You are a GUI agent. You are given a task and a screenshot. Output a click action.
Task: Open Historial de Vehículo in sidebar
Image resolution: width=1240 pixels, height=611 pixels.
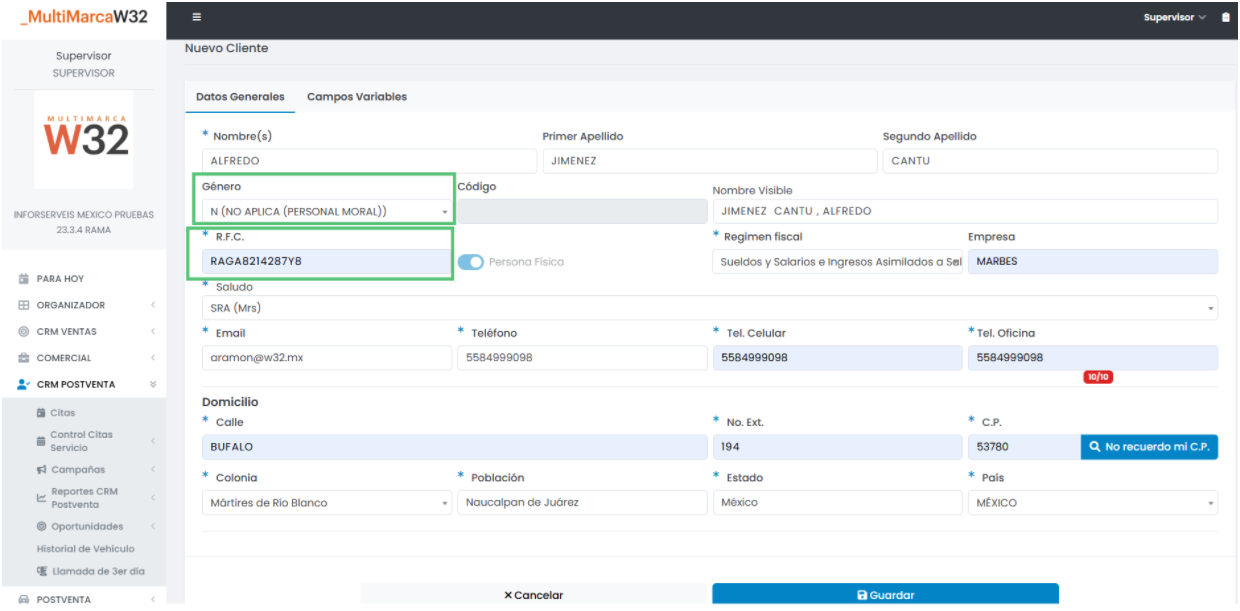[x=85, y=549]
